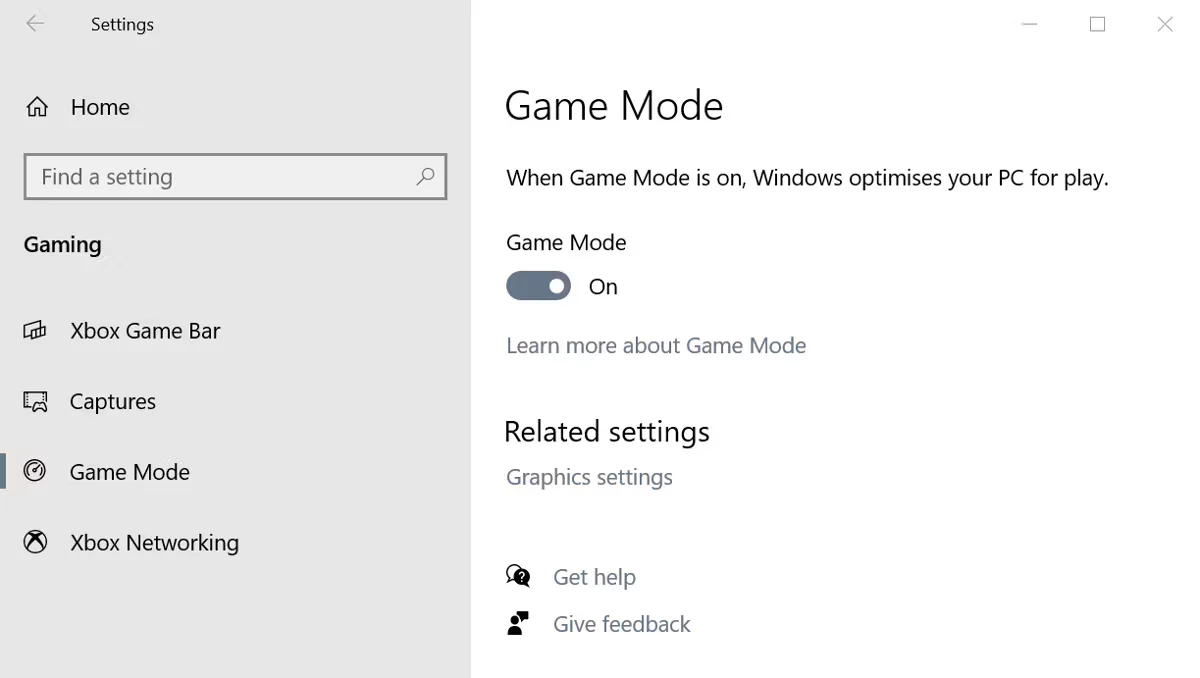Select Game Mode in the sidebar
Viewport: 1200px width, 678px height.
pos(130,472)
